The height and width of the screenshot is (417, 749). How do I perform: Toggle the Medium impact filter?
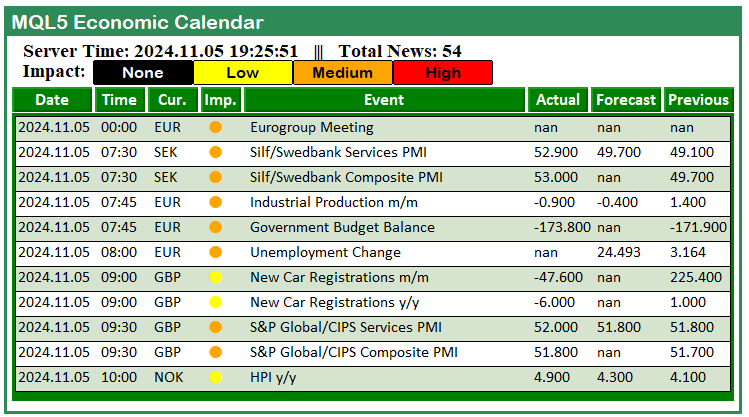[x=343, y=73]
